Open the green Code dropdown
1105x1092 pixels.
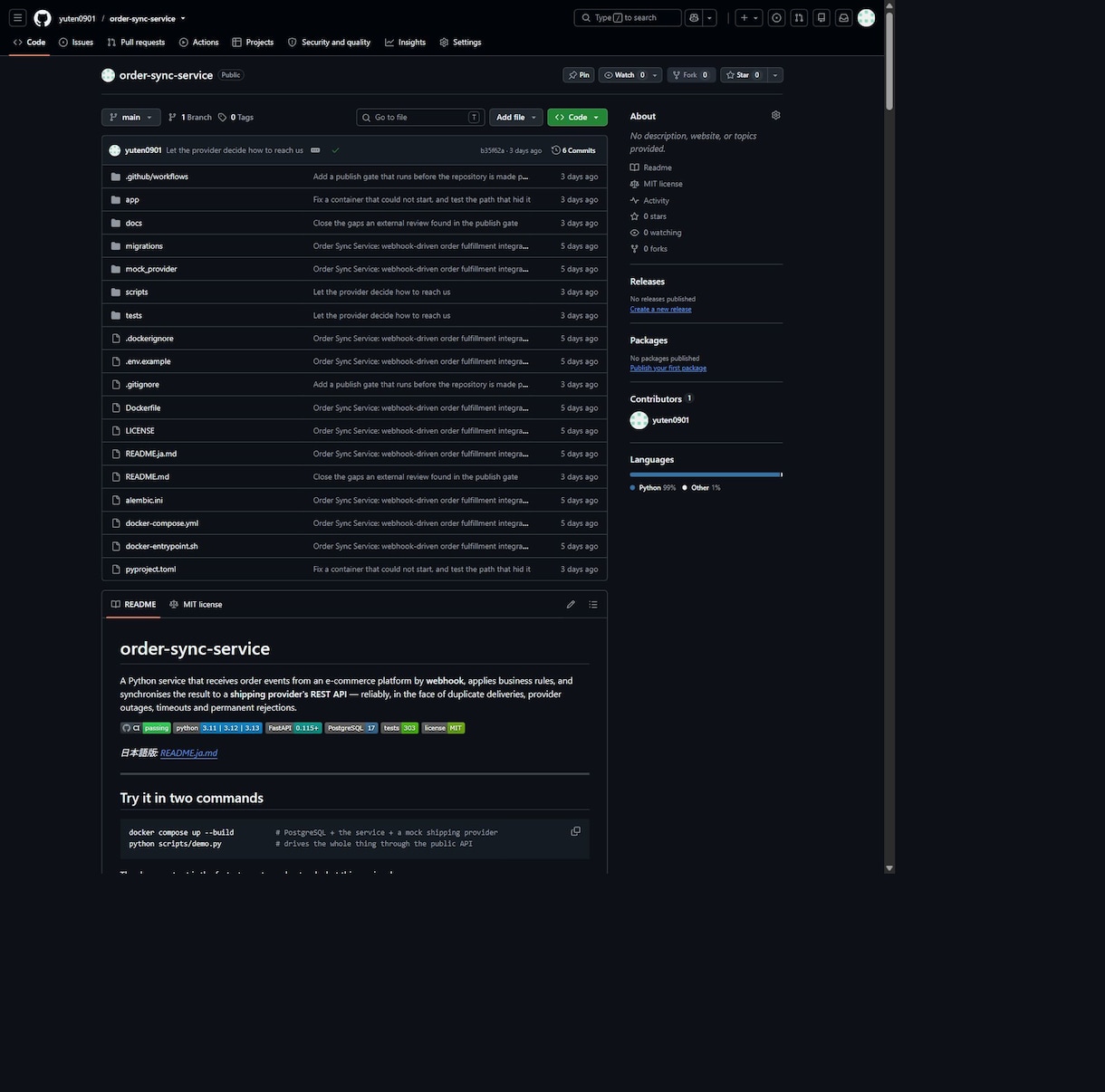click(577, 117)
